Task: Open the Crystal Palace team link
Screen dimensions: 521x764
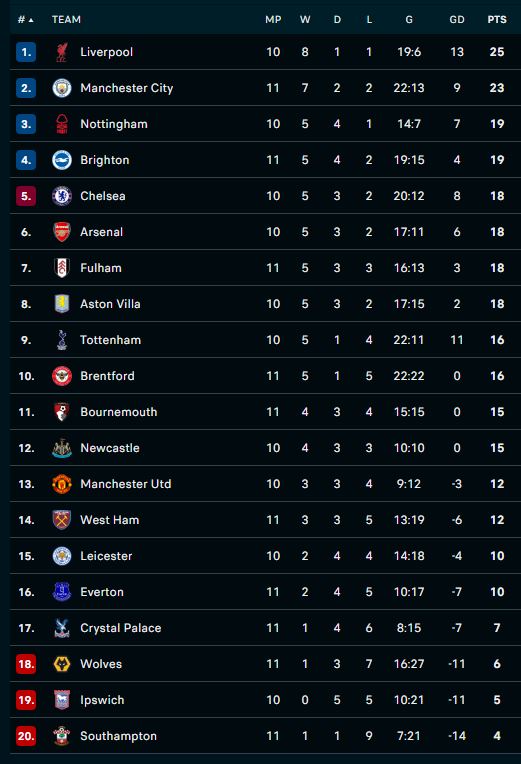Action: tap(120, 628)
